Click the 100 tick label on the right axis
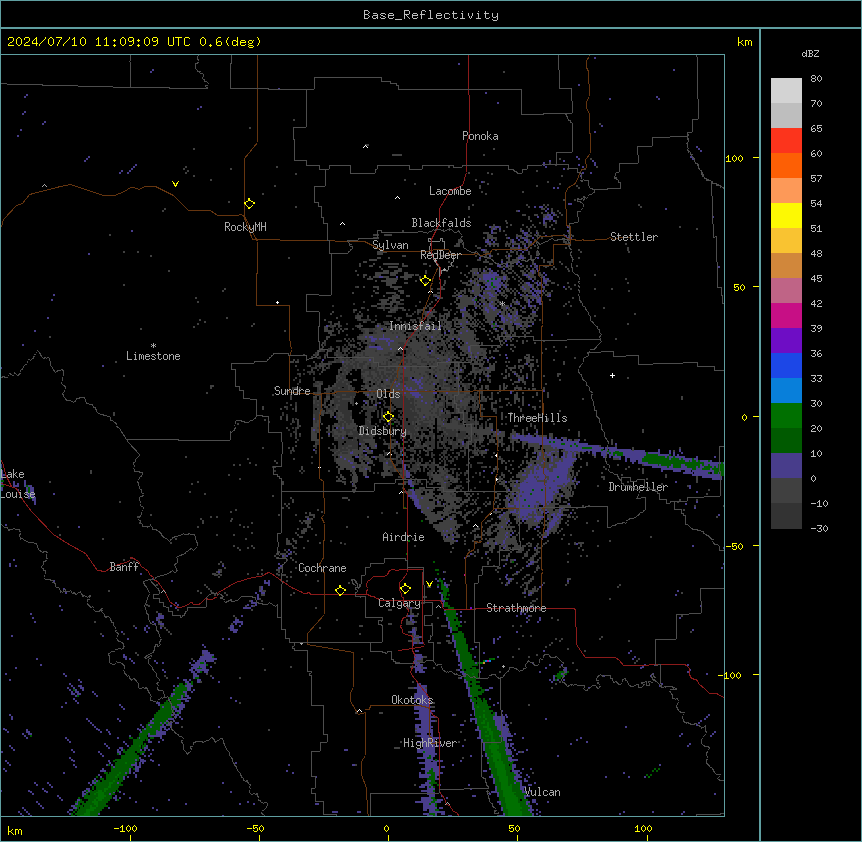The height and width of the screenshot is (842, 862). [x=734, y=158]
